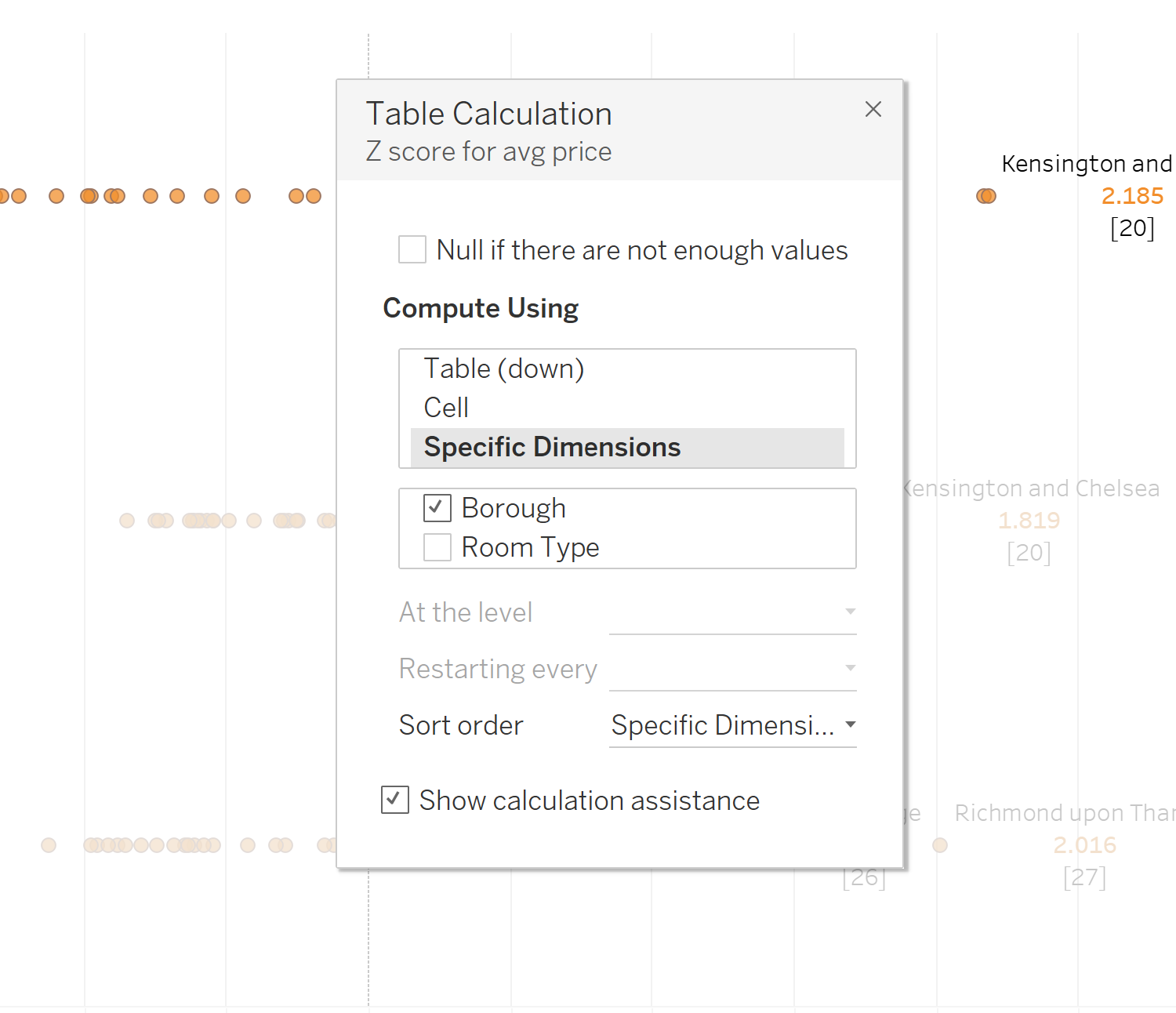Image resolution: width=1176 pixels, height=1013 pixels.
Task: Select Table (down) compute option
Action: tap(503, 369)
